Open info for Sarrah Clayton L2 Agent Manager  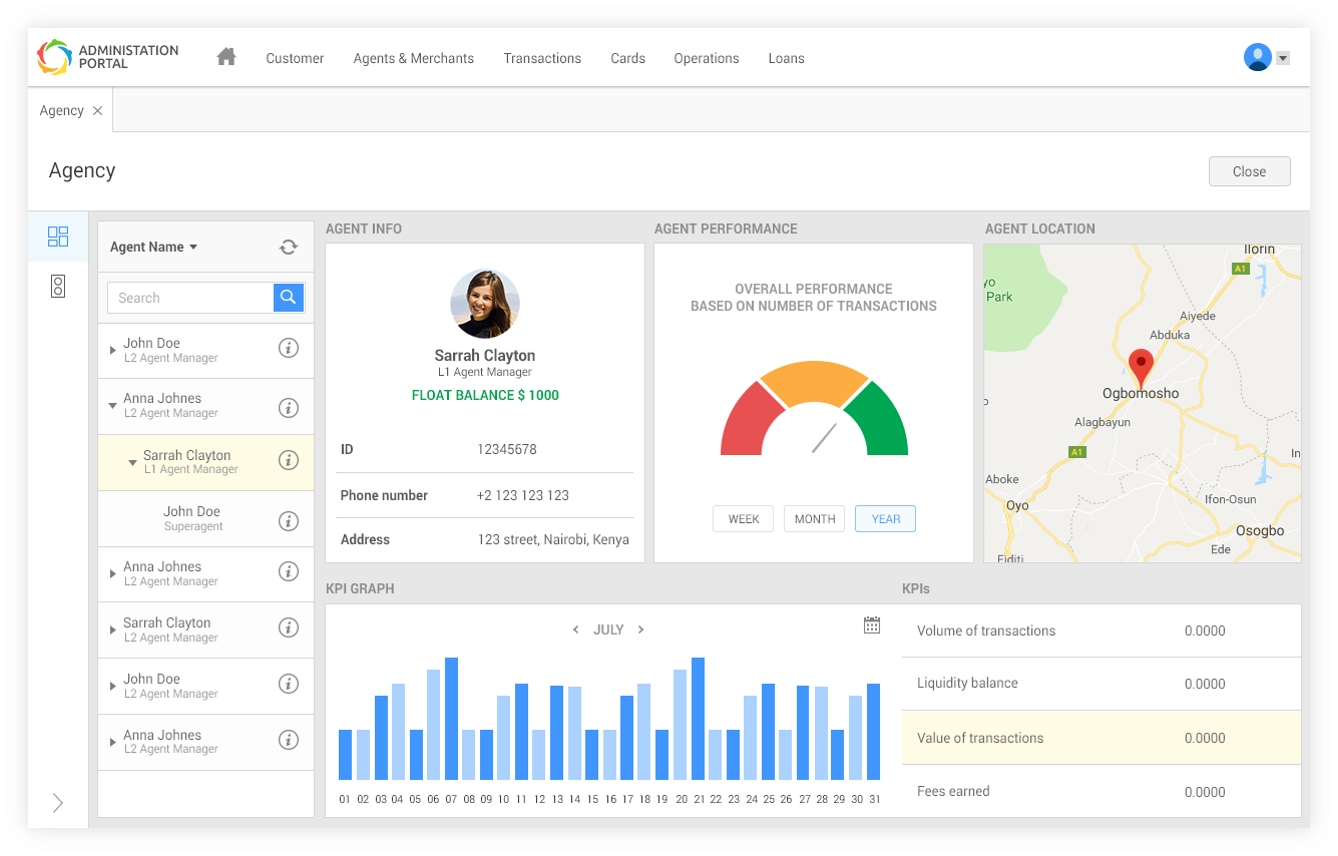[288, 628]
